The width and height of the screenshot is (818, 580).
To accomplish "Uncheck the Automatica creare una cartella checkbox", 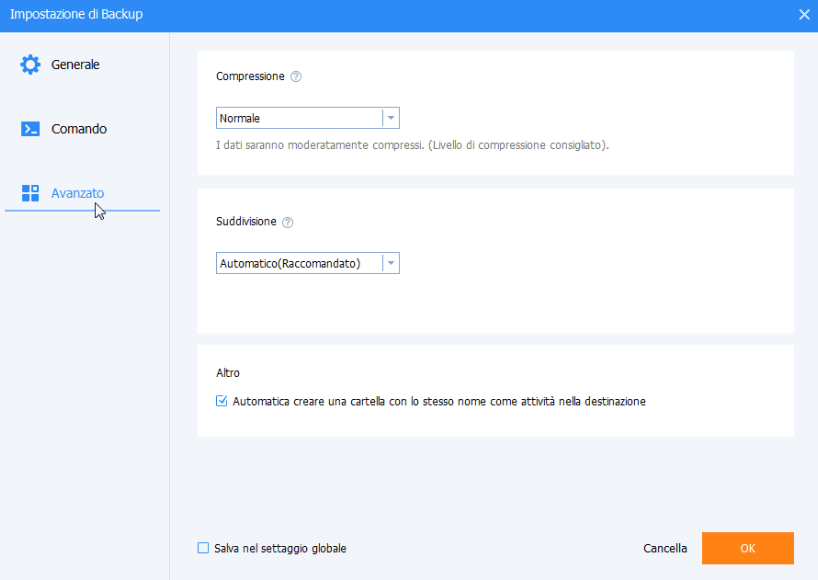I will tap(222, 401).
